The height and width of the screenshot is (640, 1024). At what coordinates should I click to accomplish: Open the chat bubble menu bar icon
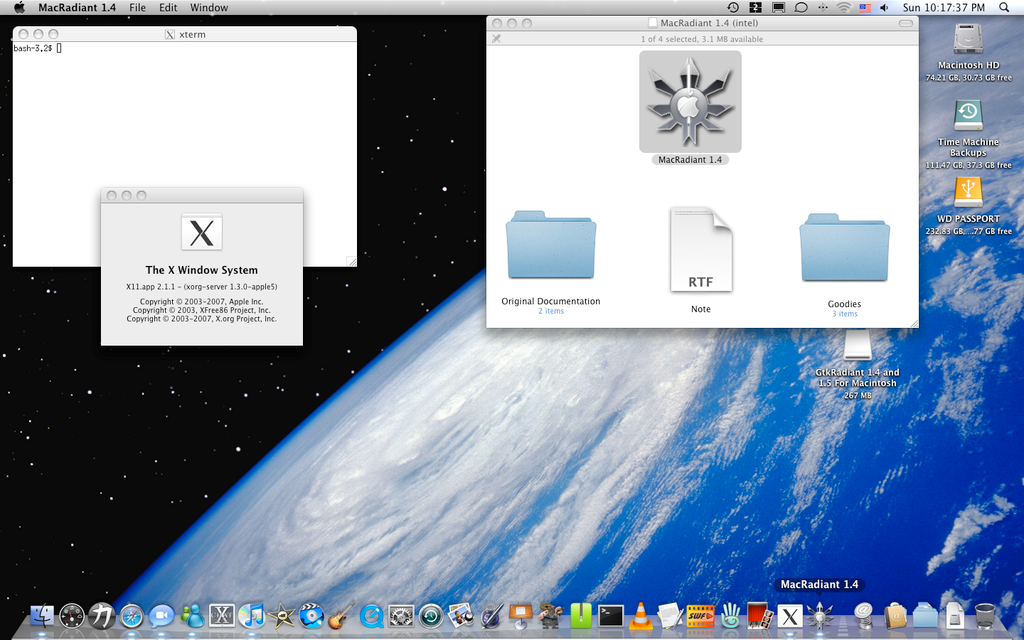[801, 8]
